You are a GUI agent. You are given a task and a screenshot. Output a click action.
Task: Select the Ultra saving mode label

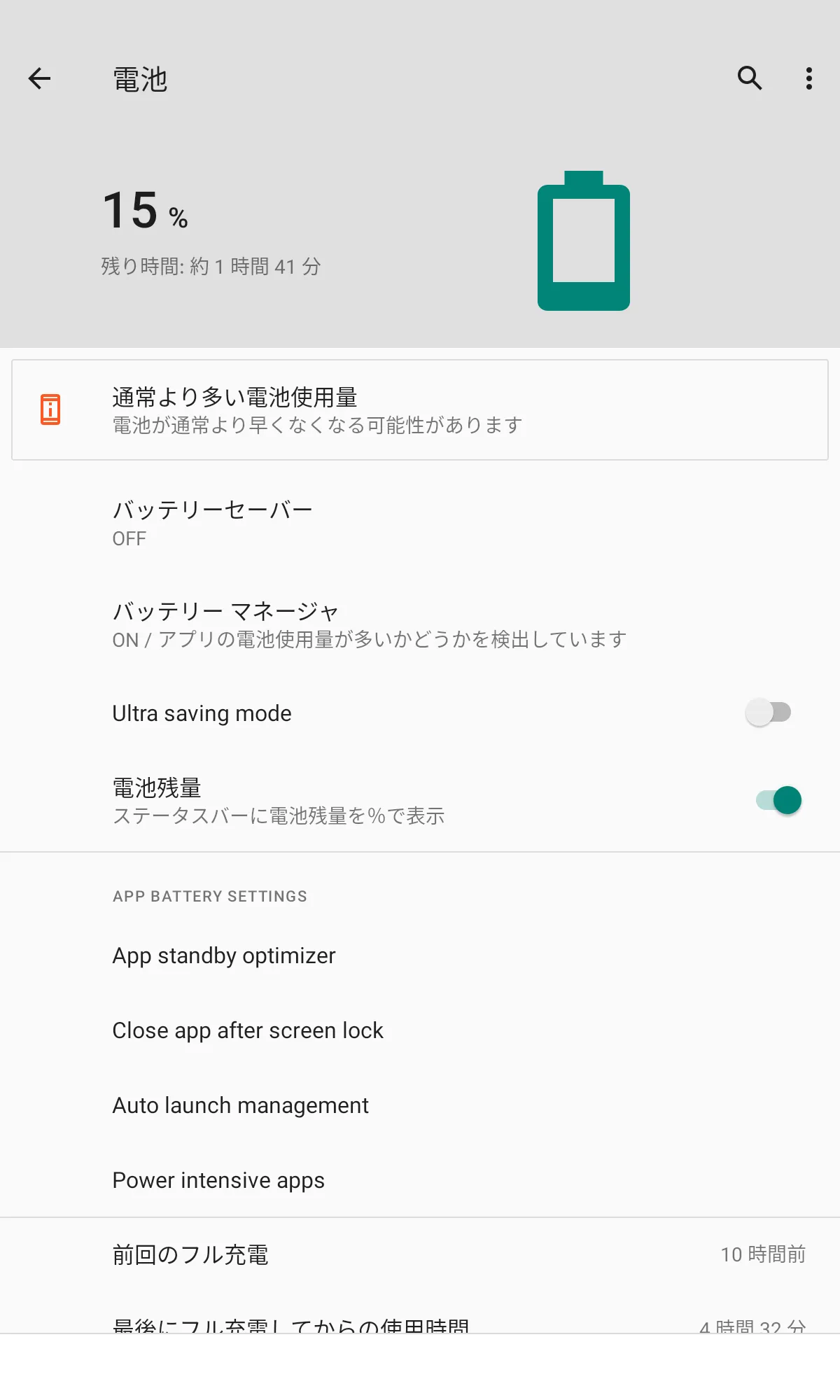[x=202, y=713]
